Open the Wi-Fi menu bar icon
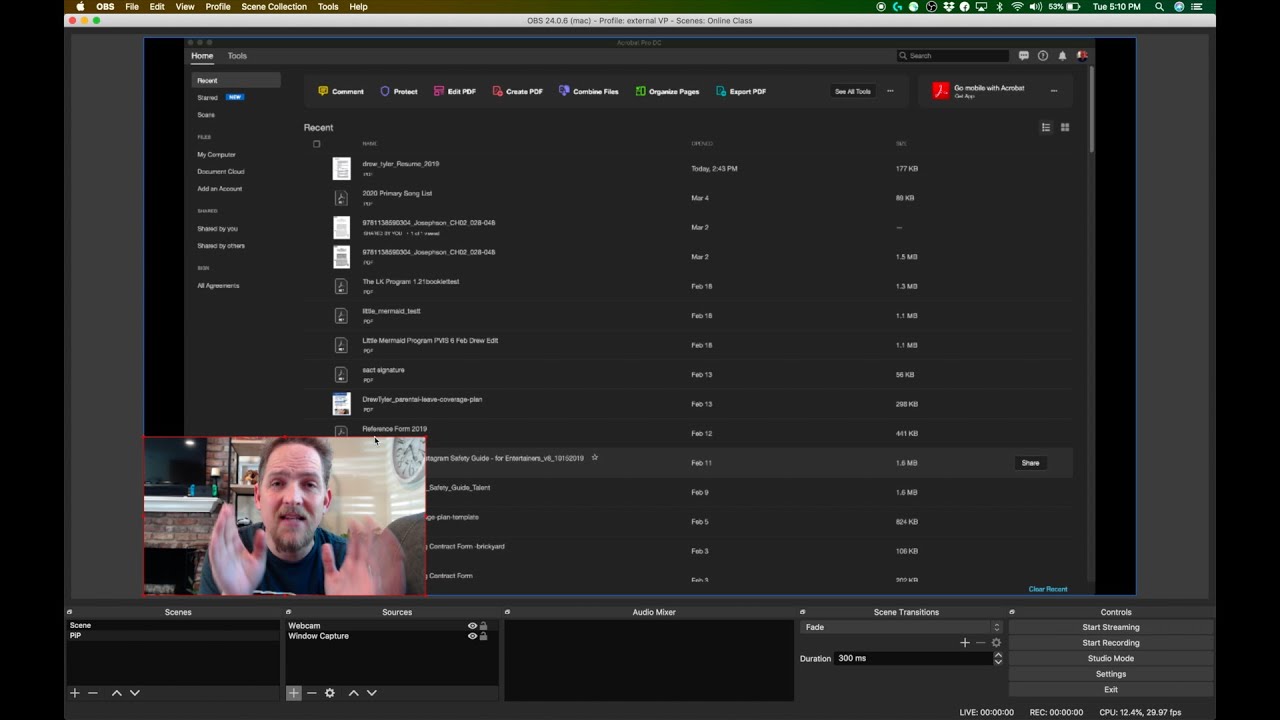Image resolution: width=1280 pixels, height=720 pixels. pos(1018,6)
